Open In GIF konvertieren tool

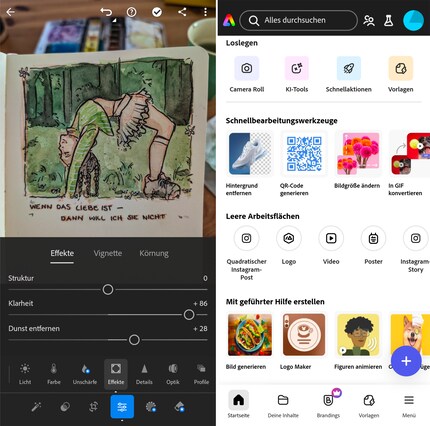coord(409,163)
